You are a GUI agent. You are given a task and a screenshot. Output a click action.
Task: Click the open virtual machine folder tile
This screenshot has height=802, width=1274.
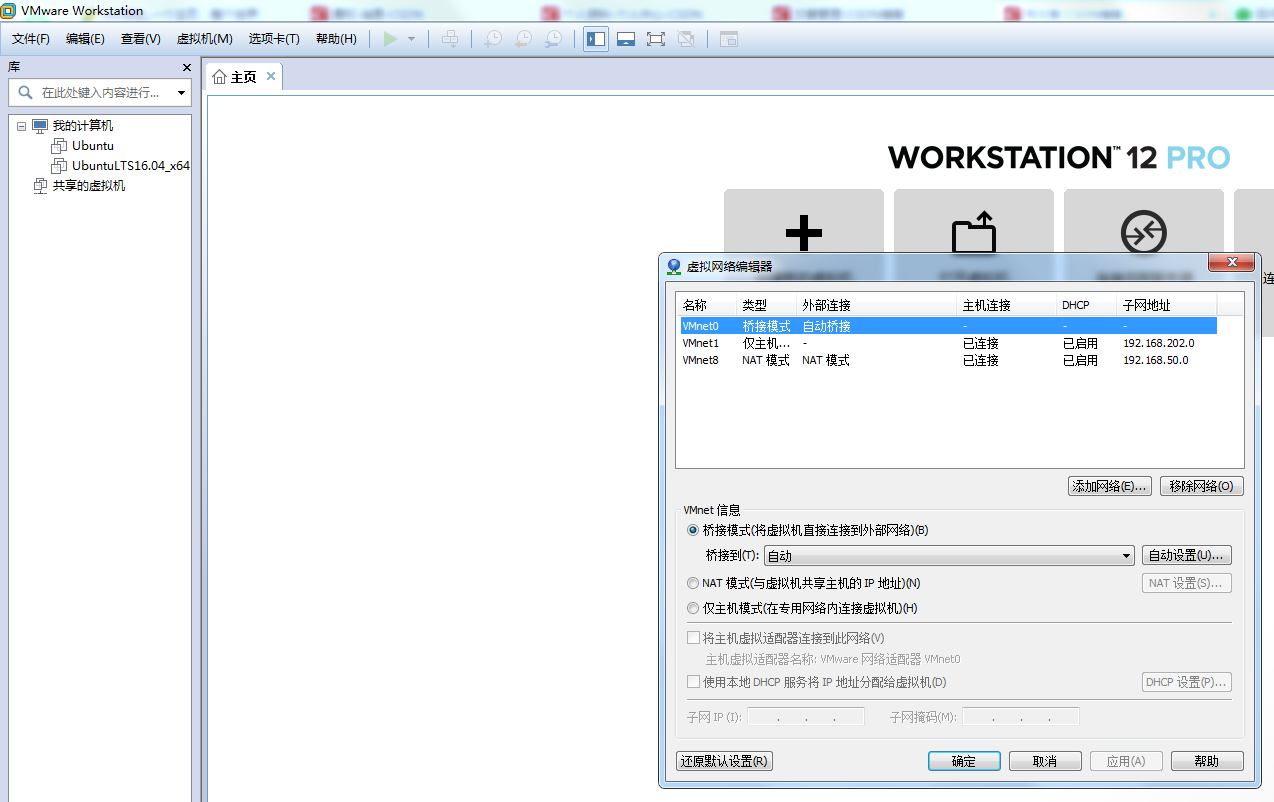point(974,234)
